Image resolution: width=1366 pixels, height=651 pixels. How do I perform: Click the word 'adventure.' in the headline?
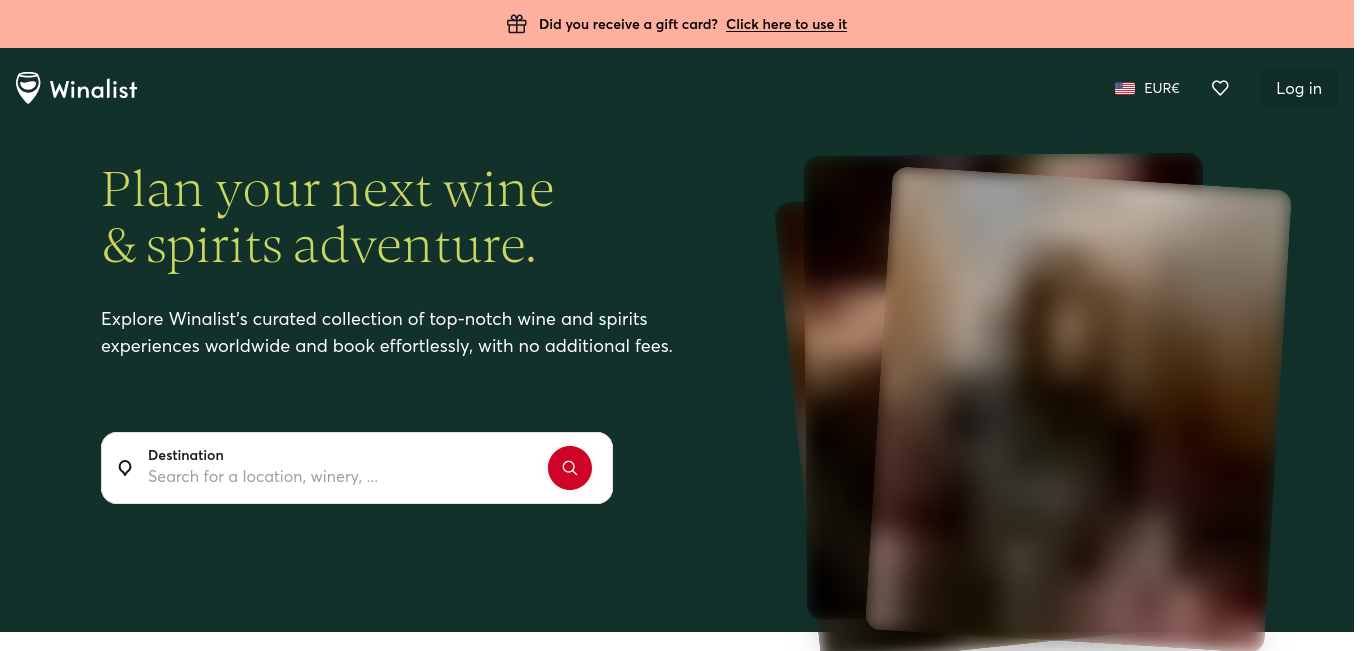tap(415, 245)
